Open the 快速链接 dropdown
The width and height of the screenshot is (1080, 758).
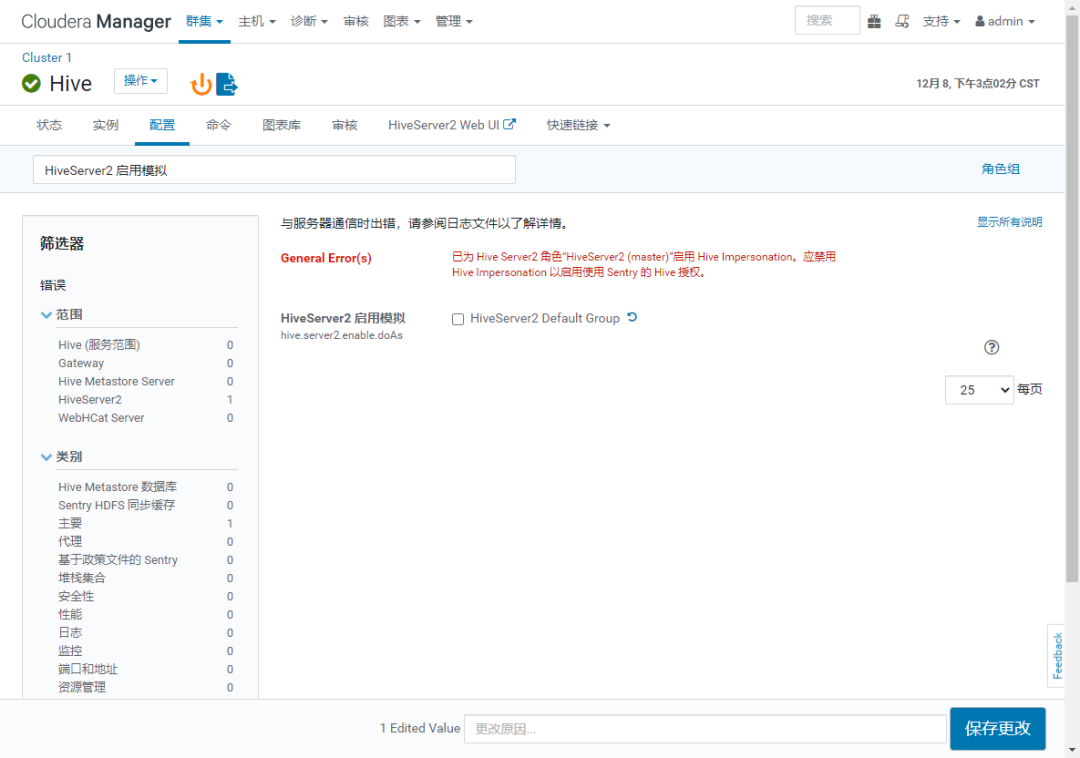[579, 125]
